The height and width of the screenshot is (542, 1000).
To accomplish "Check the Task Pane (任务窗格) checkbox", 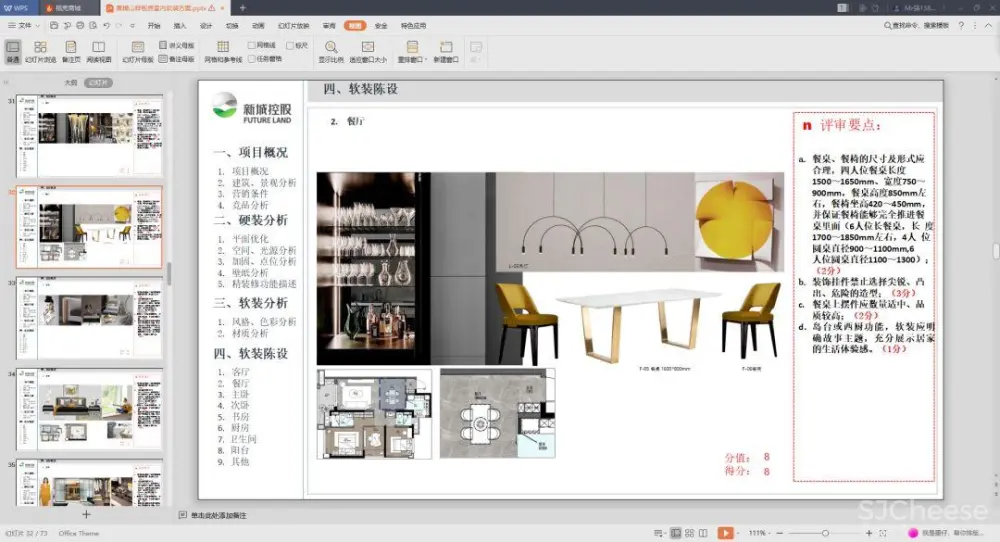I will (x=252, y=59).
